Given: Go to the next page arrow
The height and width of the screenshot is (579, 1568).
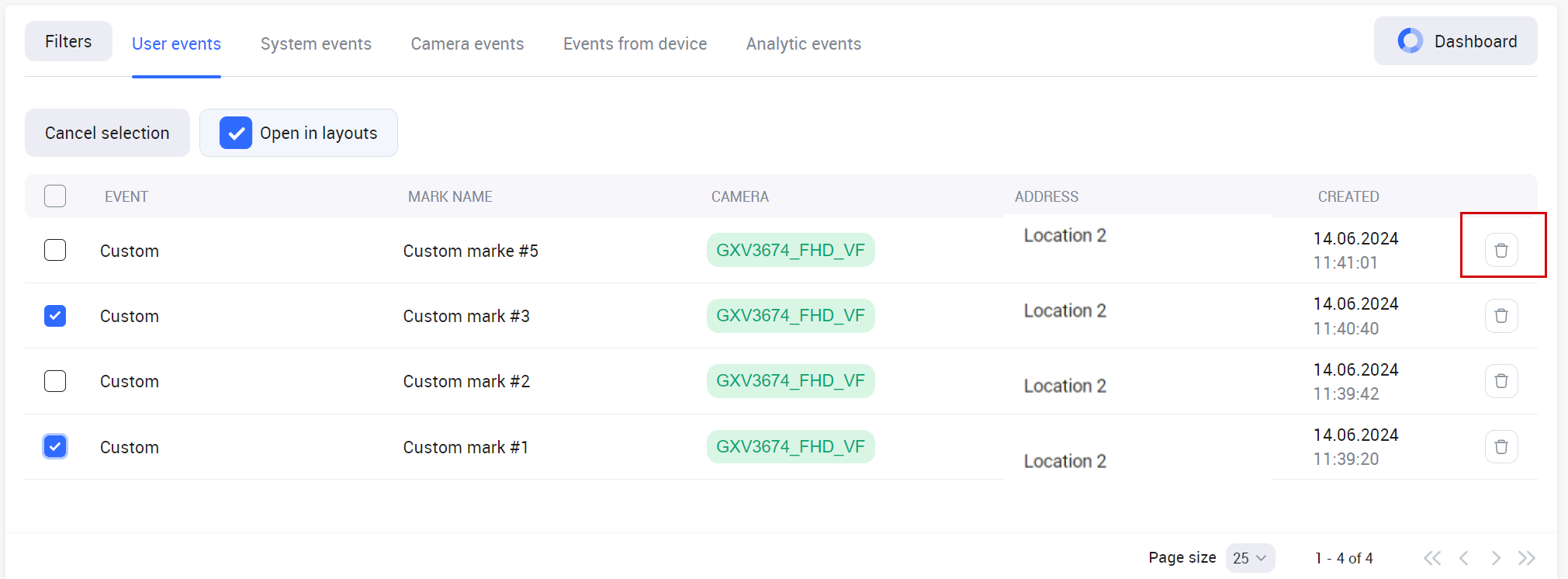Looking at the screenshot, I should tap(1495, 558).
